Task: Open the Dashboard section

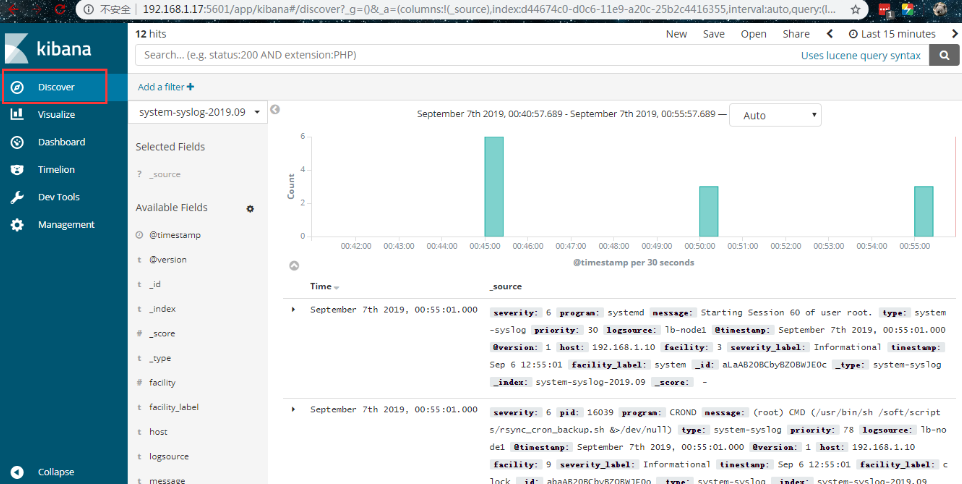Action: point(61,142)
